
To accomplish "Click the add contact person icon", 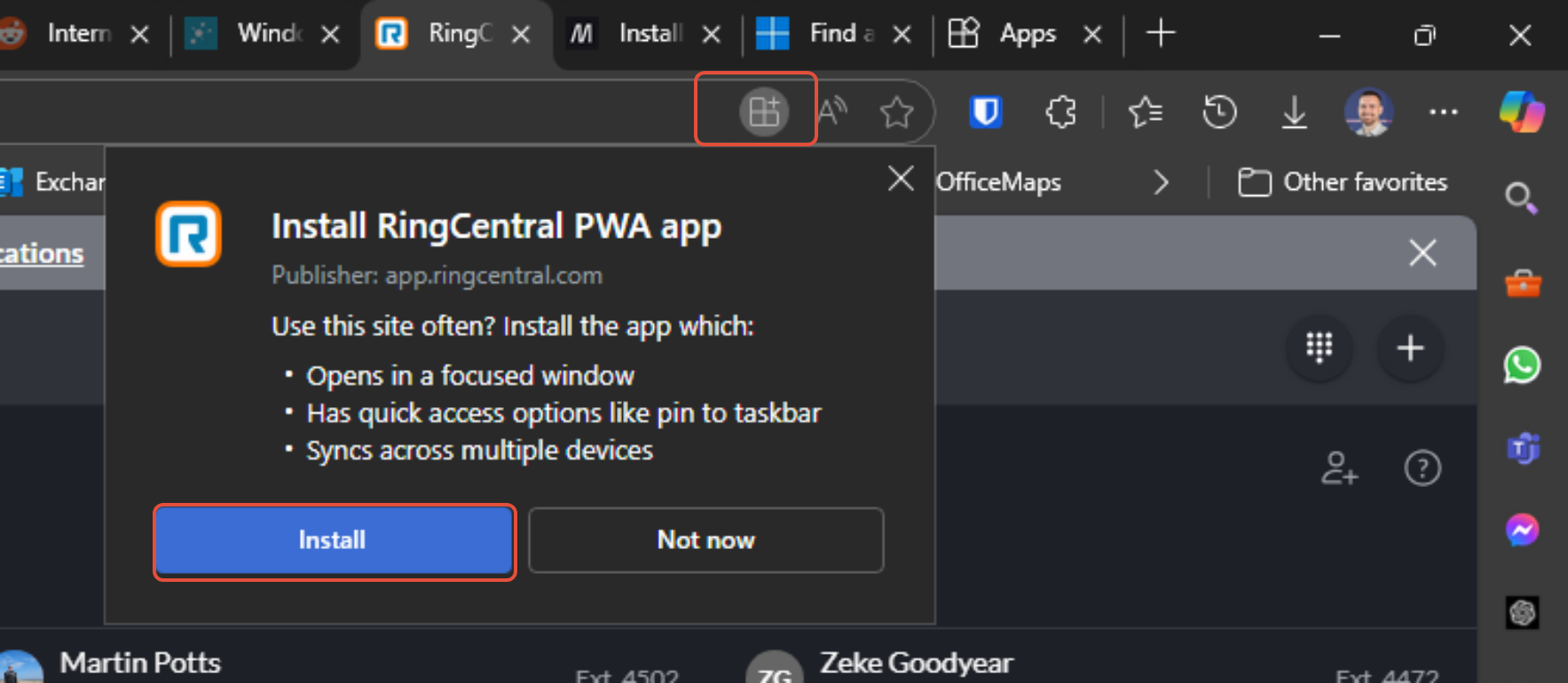I will (1339, 468).
